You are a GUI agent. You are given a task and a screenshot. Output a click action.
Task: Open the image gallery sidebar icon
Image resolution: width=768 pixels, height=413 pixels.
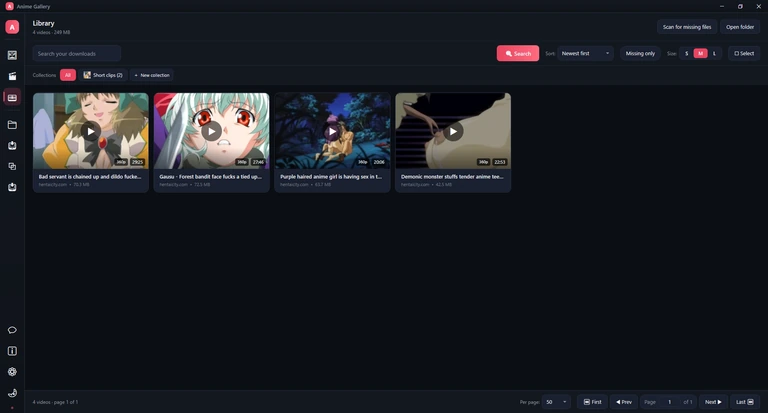coord(12,55)
